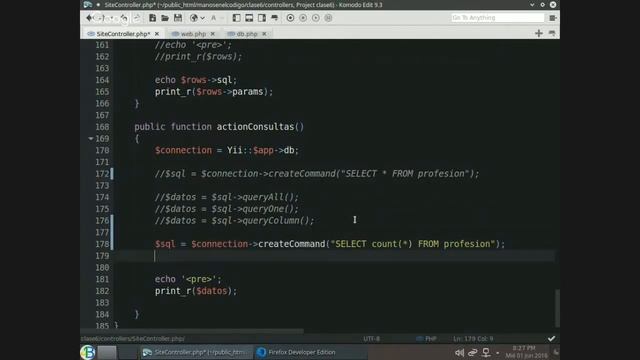Click the save macro icon
Viewport: 640px width, 360px height.
click(328, 18)
